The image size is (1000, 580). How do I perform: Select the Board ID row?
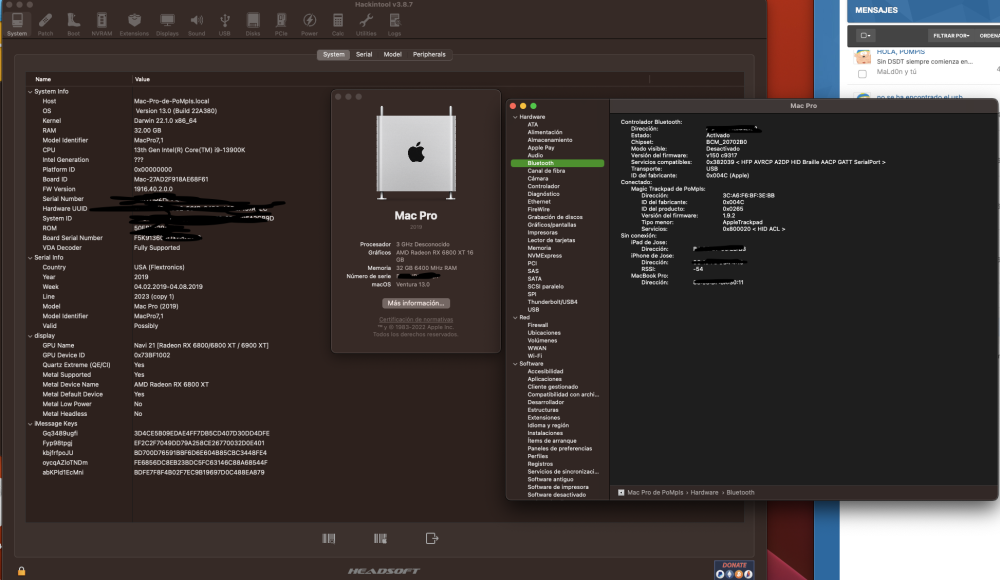tap(385, 180)
